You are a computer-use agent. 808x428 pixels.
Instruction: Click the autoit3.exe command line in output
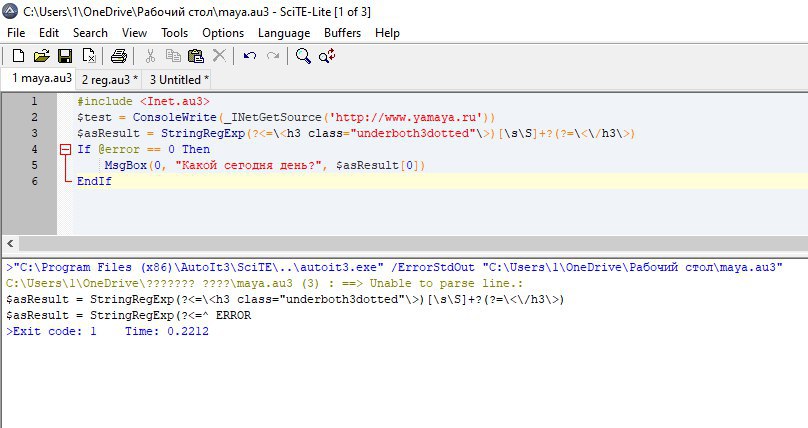pyautogui.click(x=394, y=267)
